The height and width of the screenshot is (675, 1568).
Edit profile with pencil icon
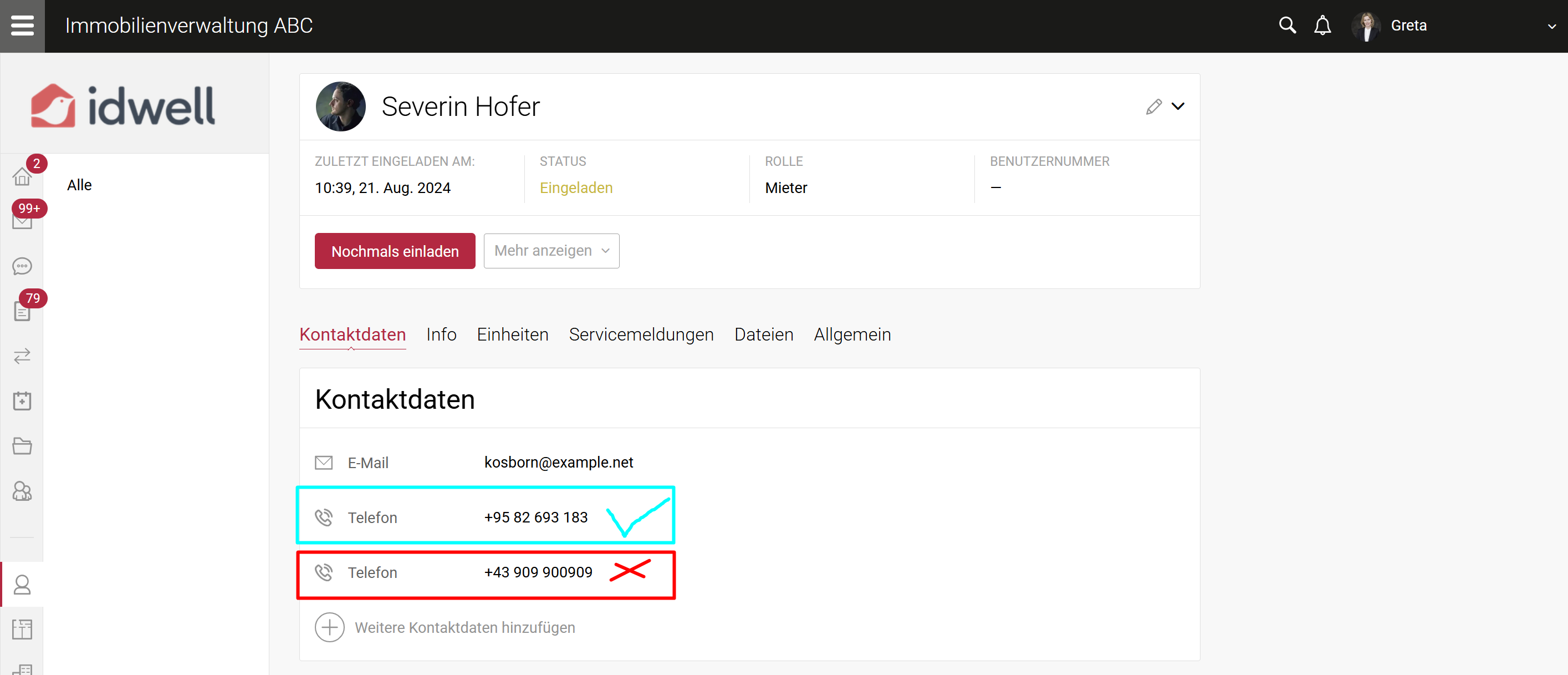(x=1153, y=106)
